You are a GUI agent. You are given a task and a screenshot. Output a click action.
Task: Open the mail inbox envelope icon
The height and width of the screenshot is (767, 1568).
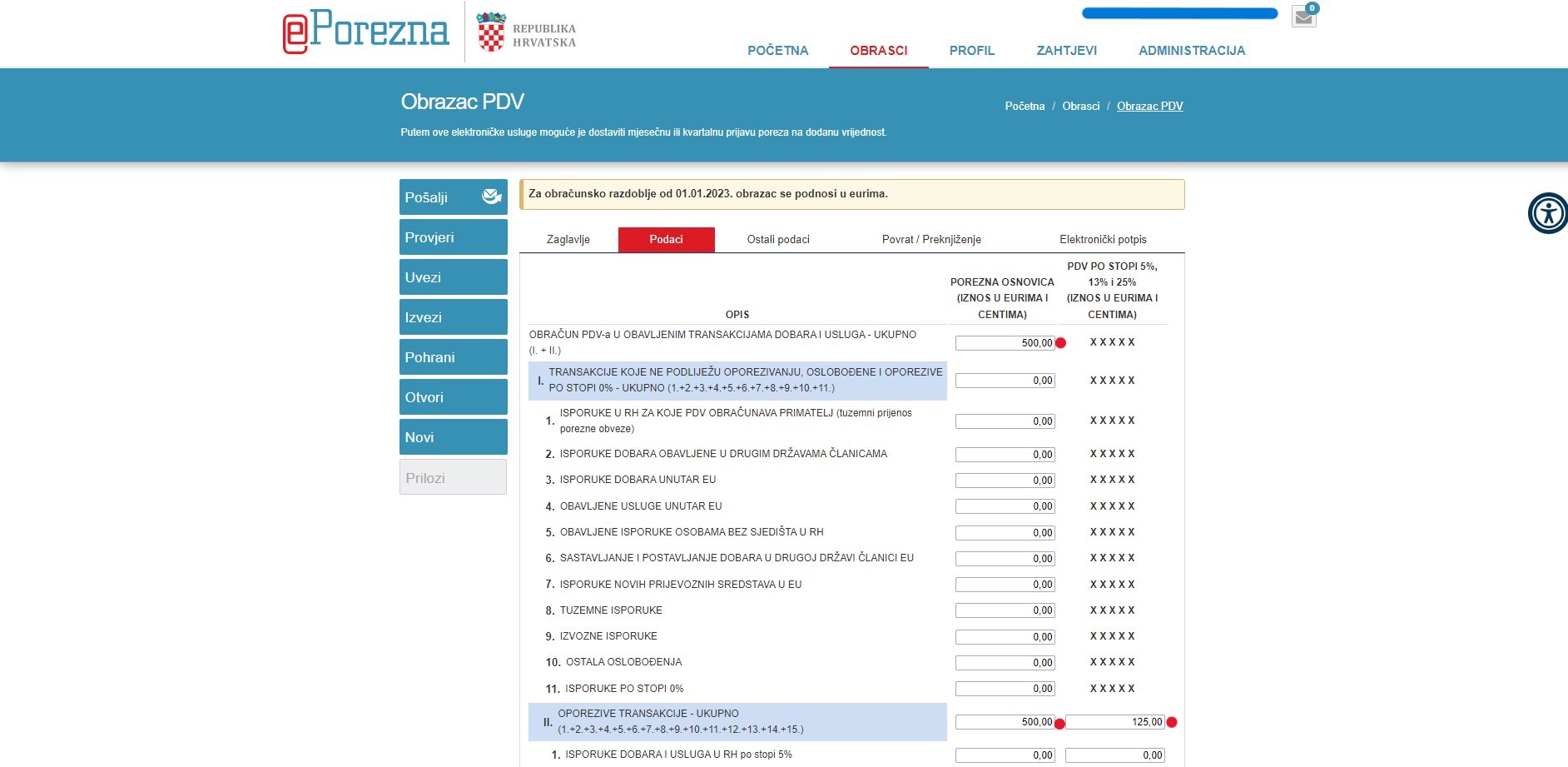pos(1303,17)
